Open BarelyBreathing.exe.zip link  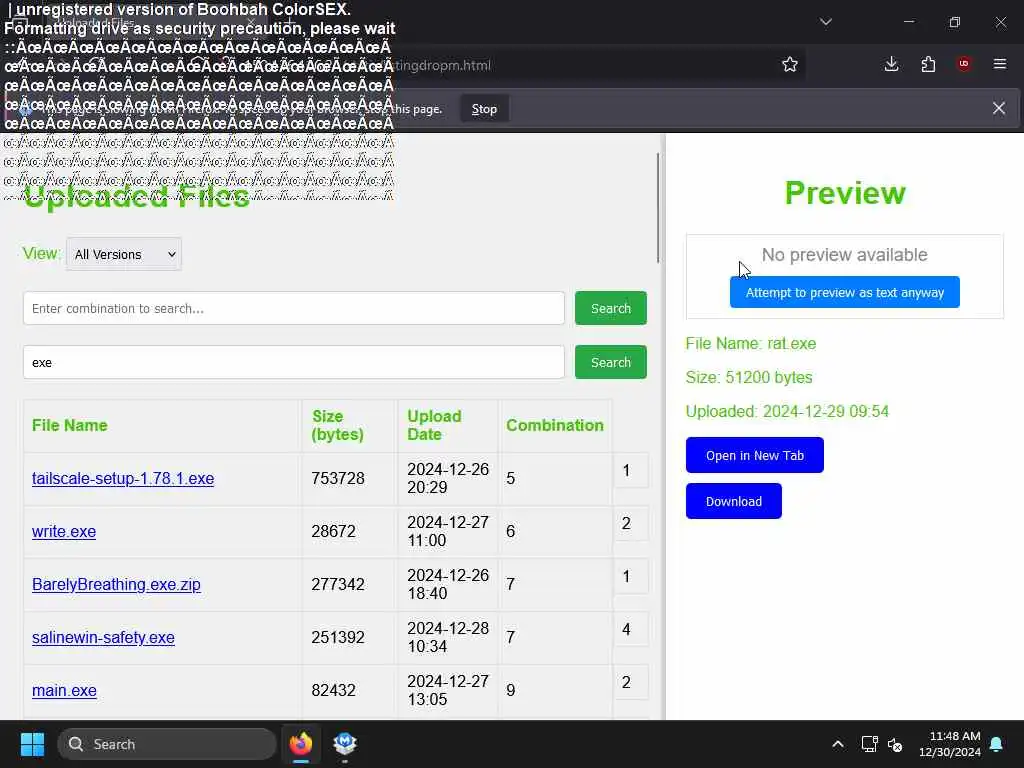116,584
